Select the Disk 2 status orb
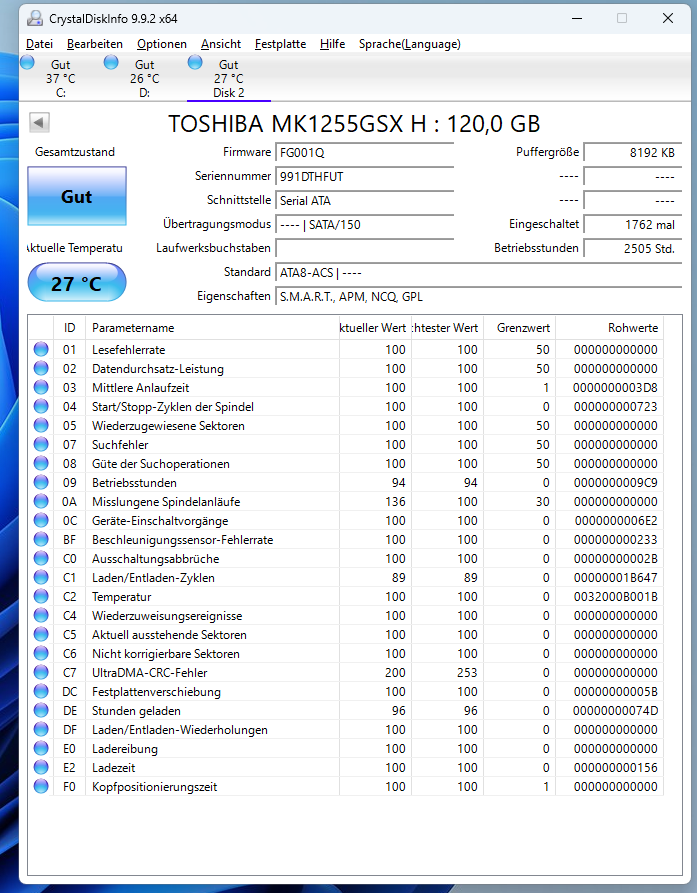The width and height of the screenshot is (697, 893). (x=195, y=63)
